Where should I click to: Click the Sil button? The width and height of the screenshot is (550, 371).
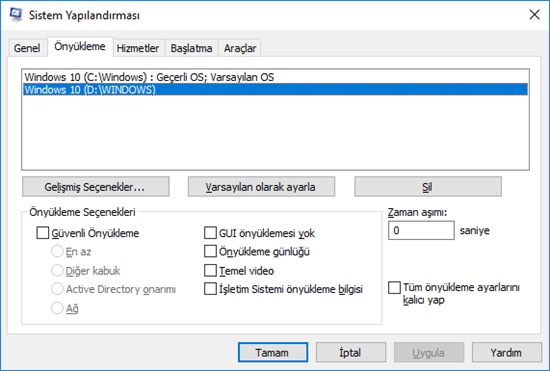coord(428,187)
